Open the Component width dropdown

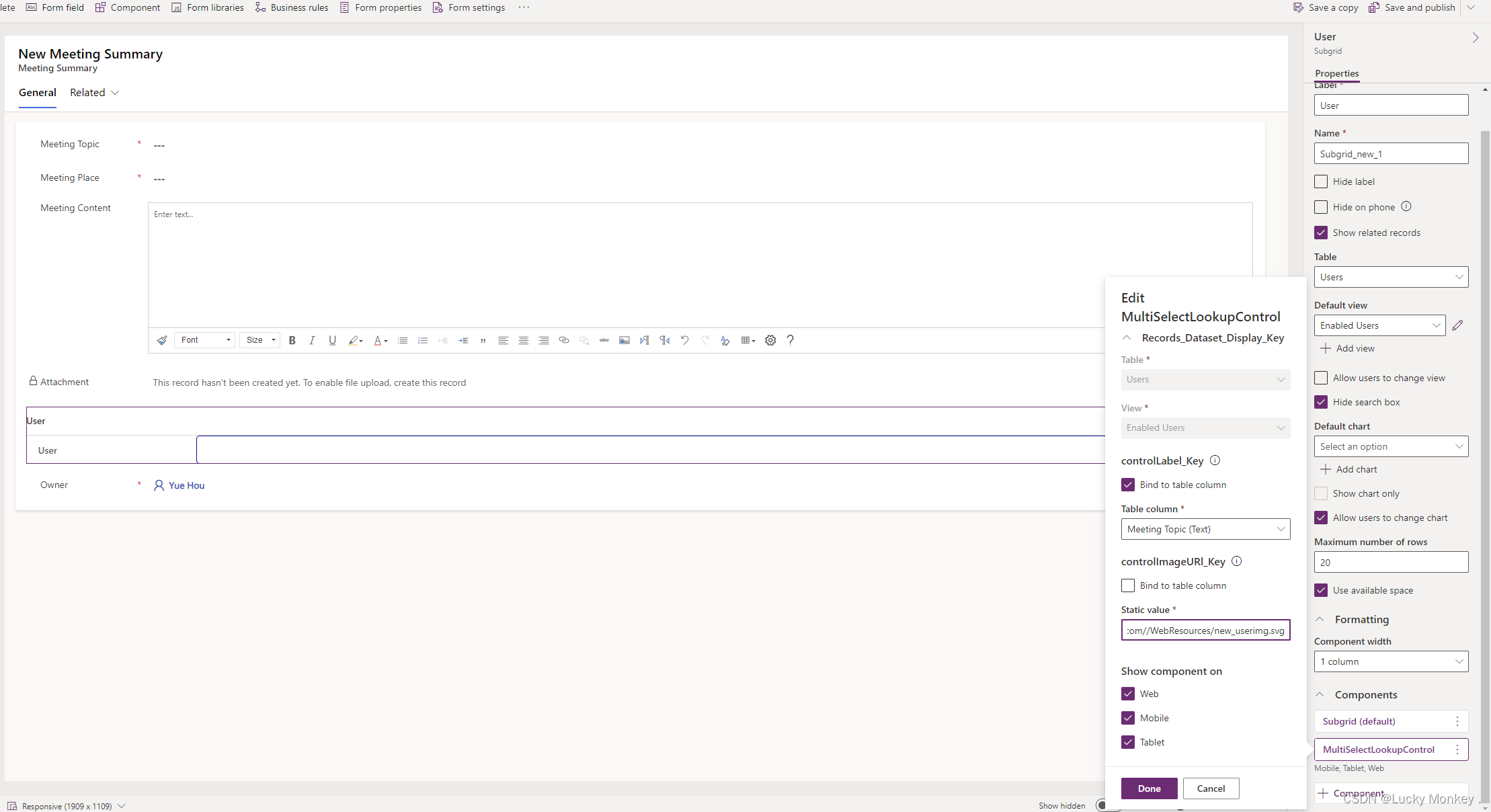click(x=1391, y=661)
